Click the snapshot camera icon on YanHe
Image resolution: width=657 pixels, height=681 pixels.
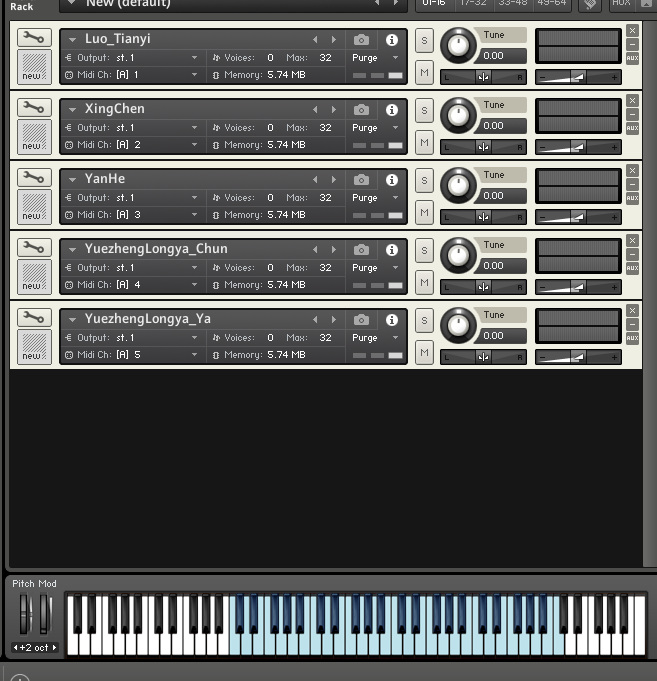click(x=361, y=180)
